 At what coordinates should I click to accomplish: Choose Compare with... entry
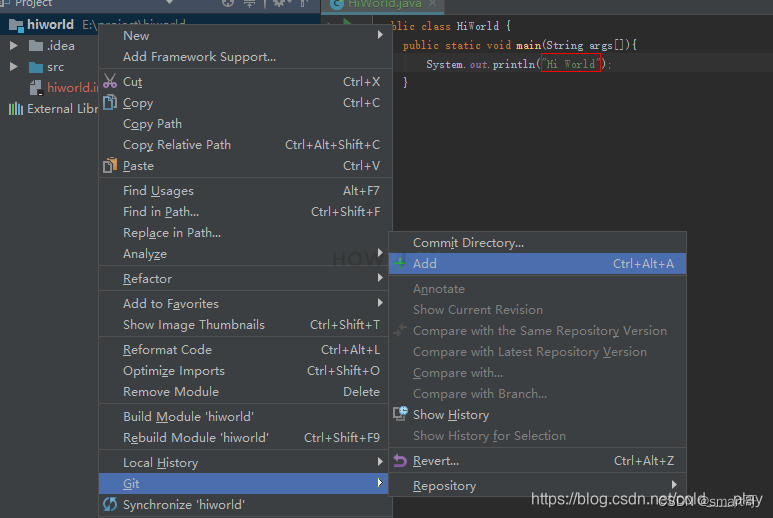(537, 373)
